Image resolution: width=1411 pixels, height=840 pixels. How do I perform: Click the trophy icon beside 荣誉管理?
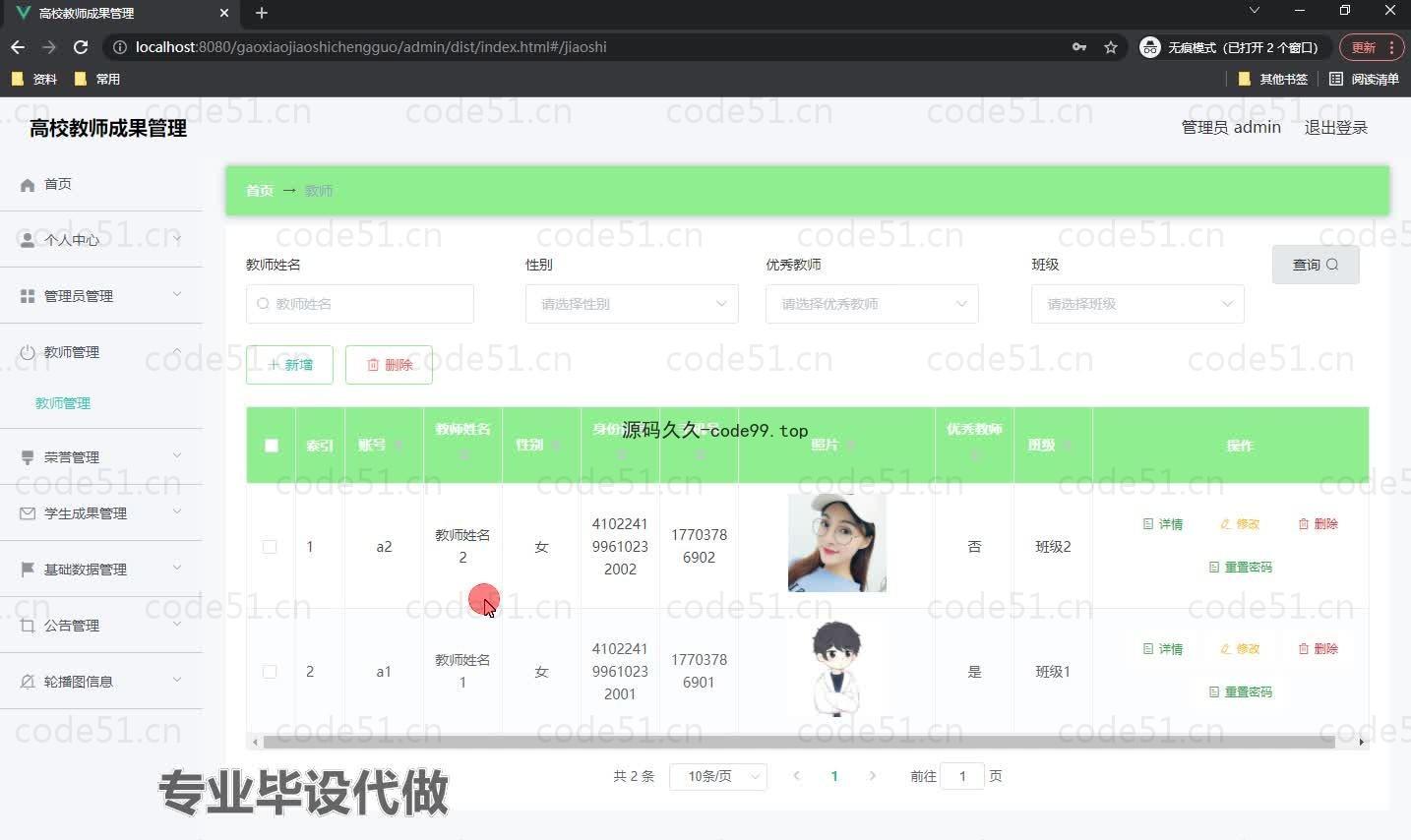(28, 457)
